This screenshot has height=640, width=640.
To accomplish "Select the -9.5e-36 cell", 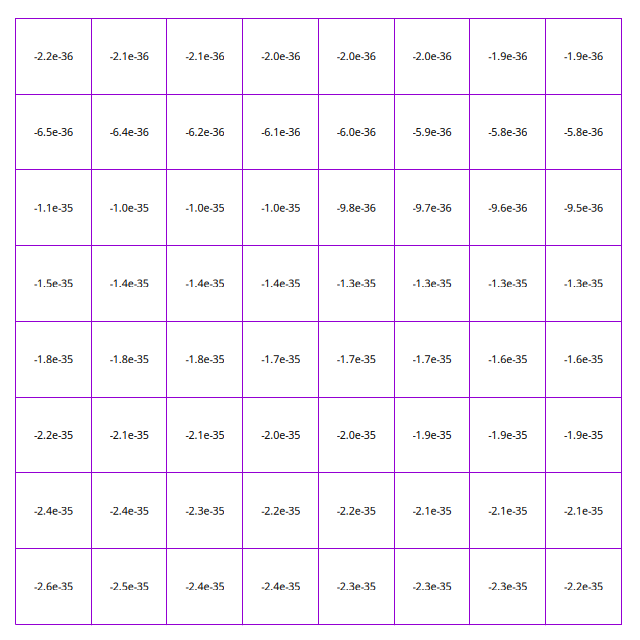I will tap(583, 208).
